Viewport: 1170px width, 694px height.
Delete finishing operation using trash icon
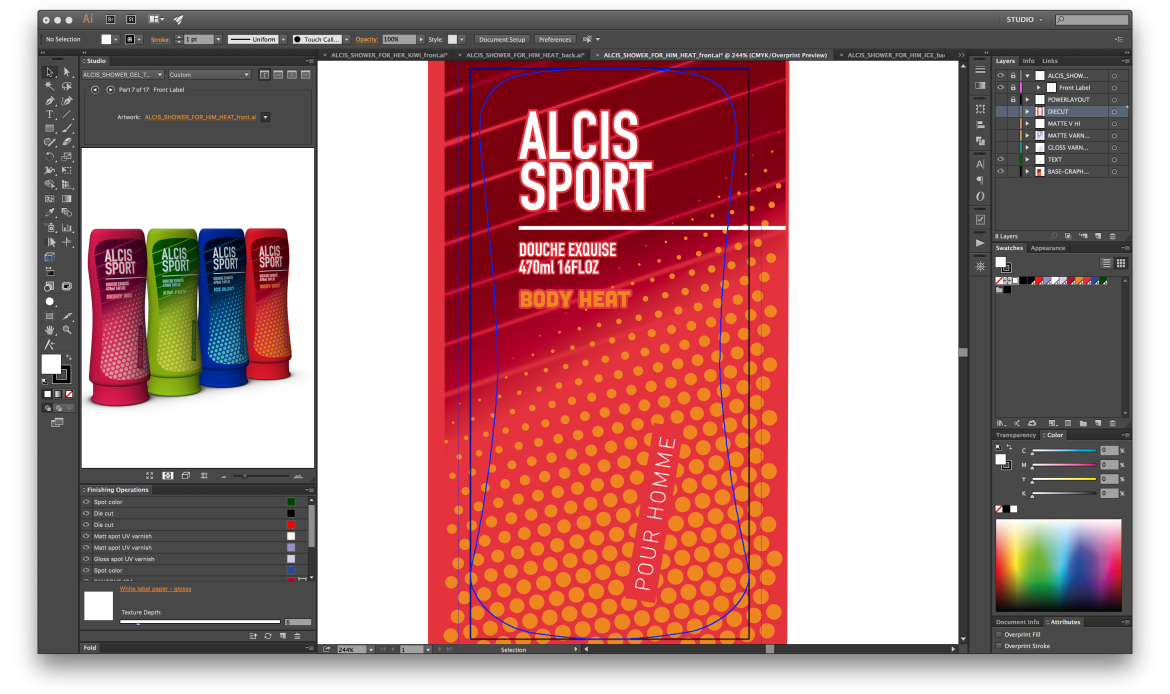(297, 636)
